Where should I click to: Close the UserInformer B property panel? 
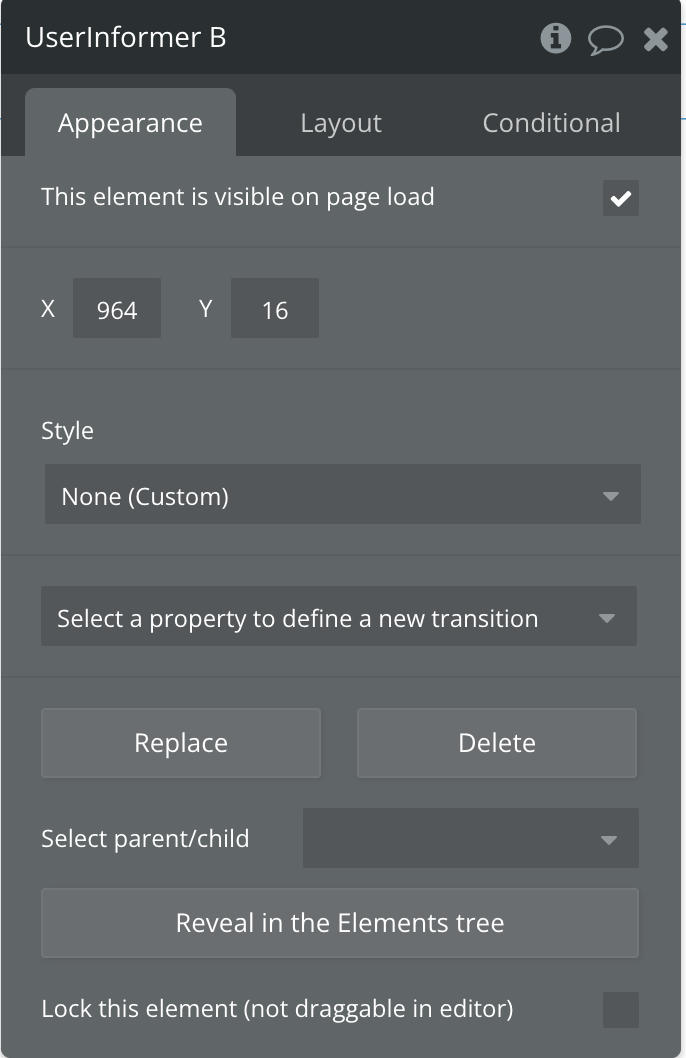(x=656, y=39)
